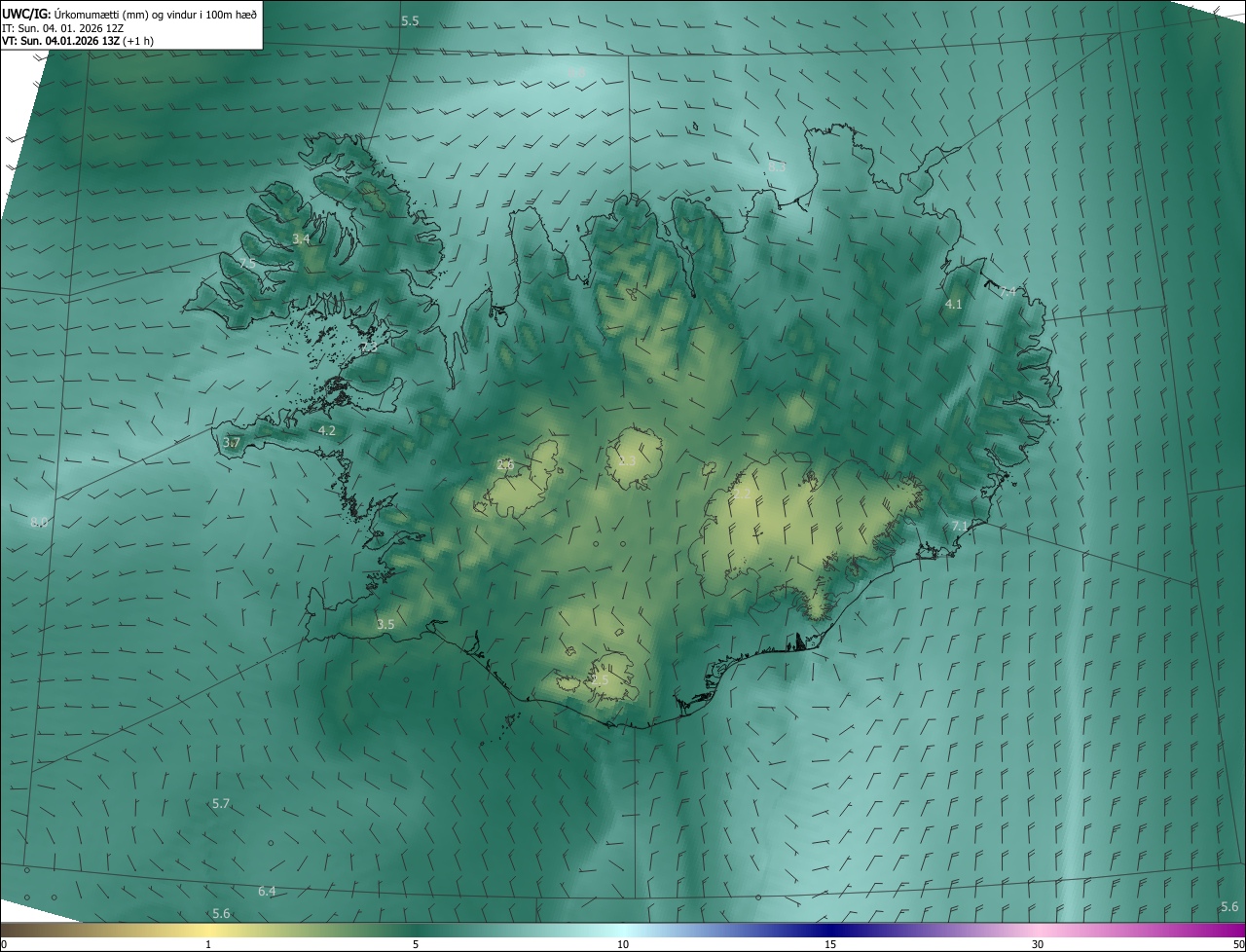Click the VT: Sun. 04.01.2026 13Z line
This screenshot has width=1246, height=952.
pos(78,41)
